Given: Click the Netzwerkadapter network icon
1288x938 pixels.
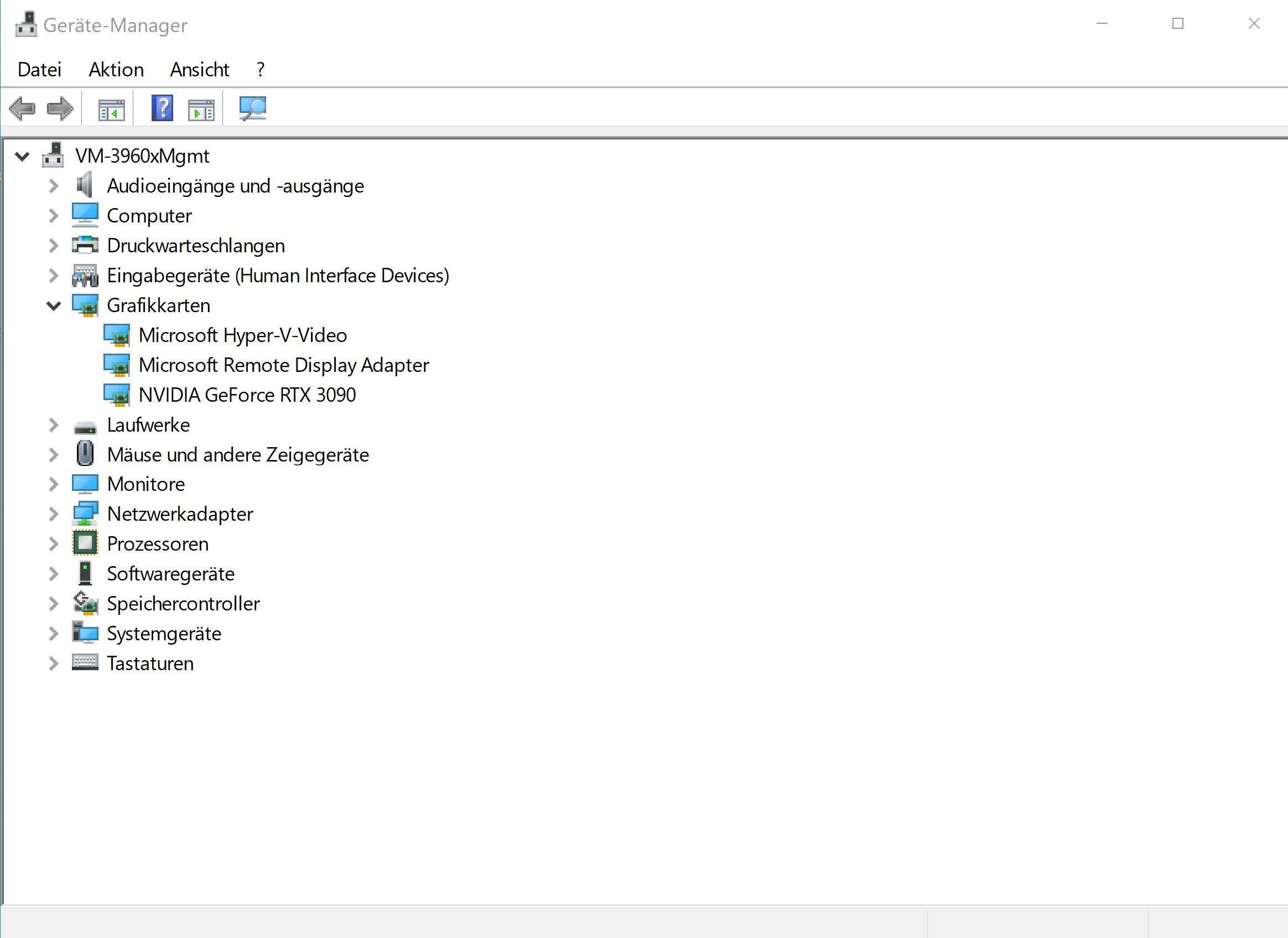Looking at the screenshot, I should tap(85, 514).
